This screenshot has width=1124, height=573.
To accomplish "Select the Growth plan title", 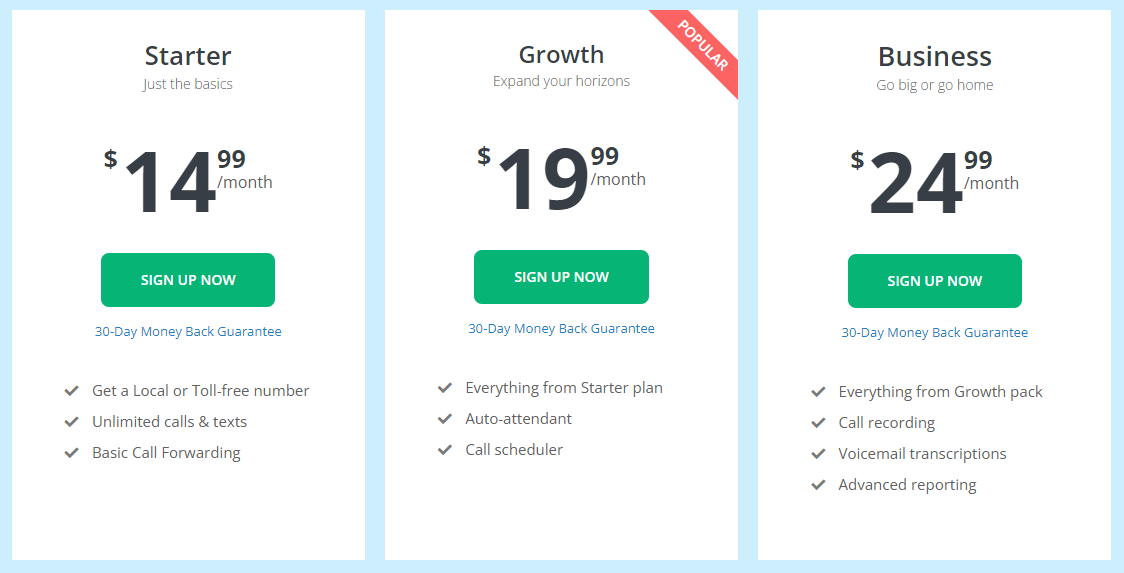I will pyautogui.click(x=561, y=55).
